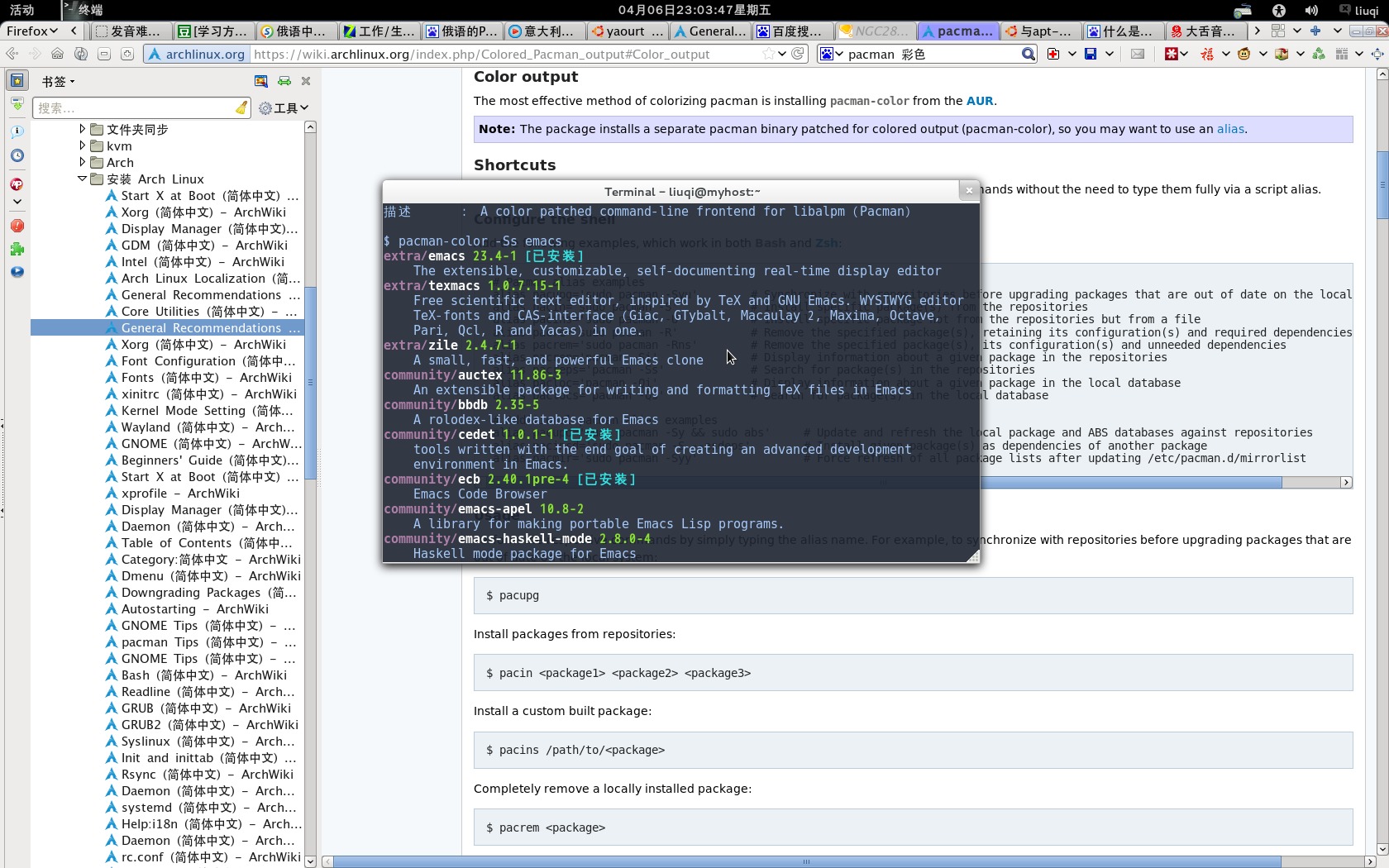Switch to the 百度搜... tab
This screenshot has height=868, width=1389.
[793, 31]
